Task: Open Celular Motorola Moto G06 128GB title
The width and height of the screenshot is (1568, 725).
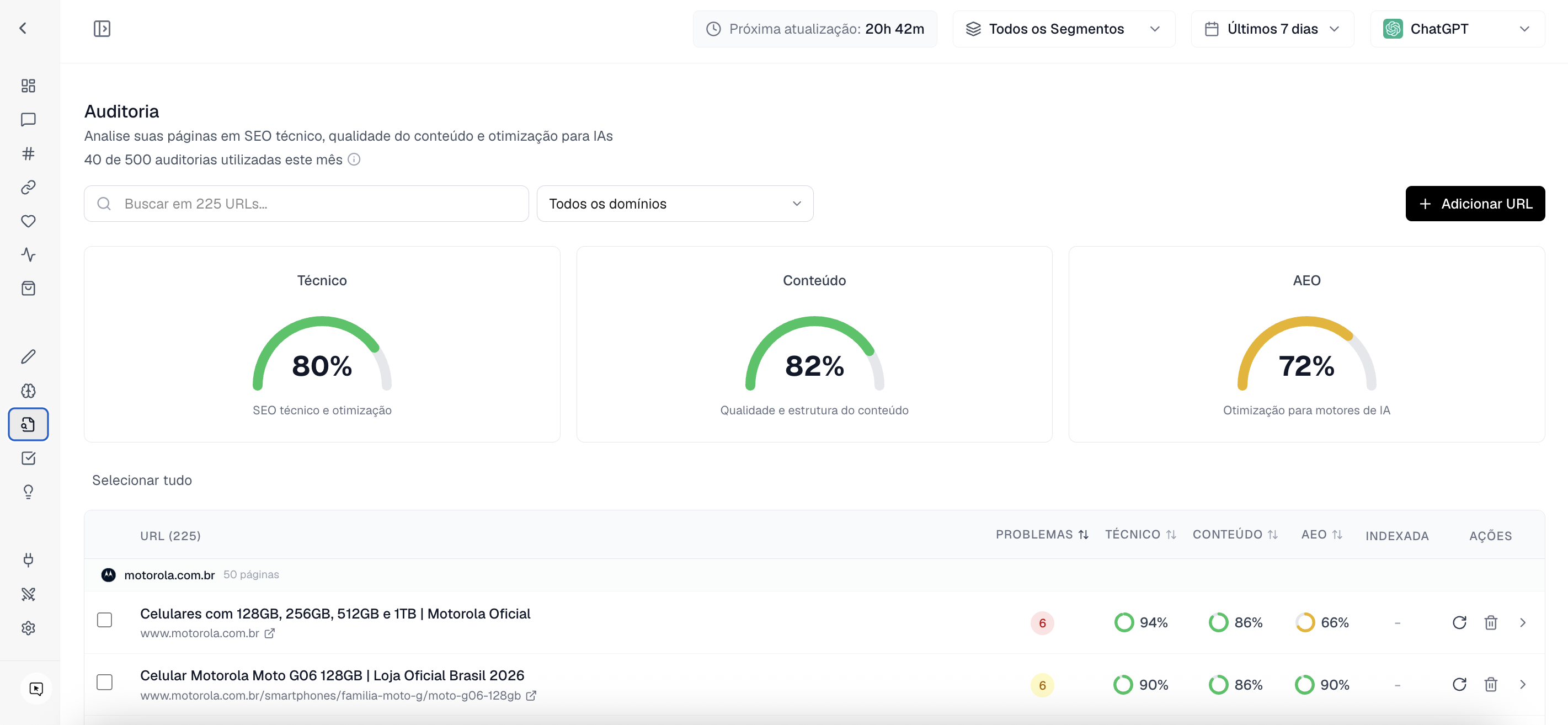Action: tap(332, 676)
